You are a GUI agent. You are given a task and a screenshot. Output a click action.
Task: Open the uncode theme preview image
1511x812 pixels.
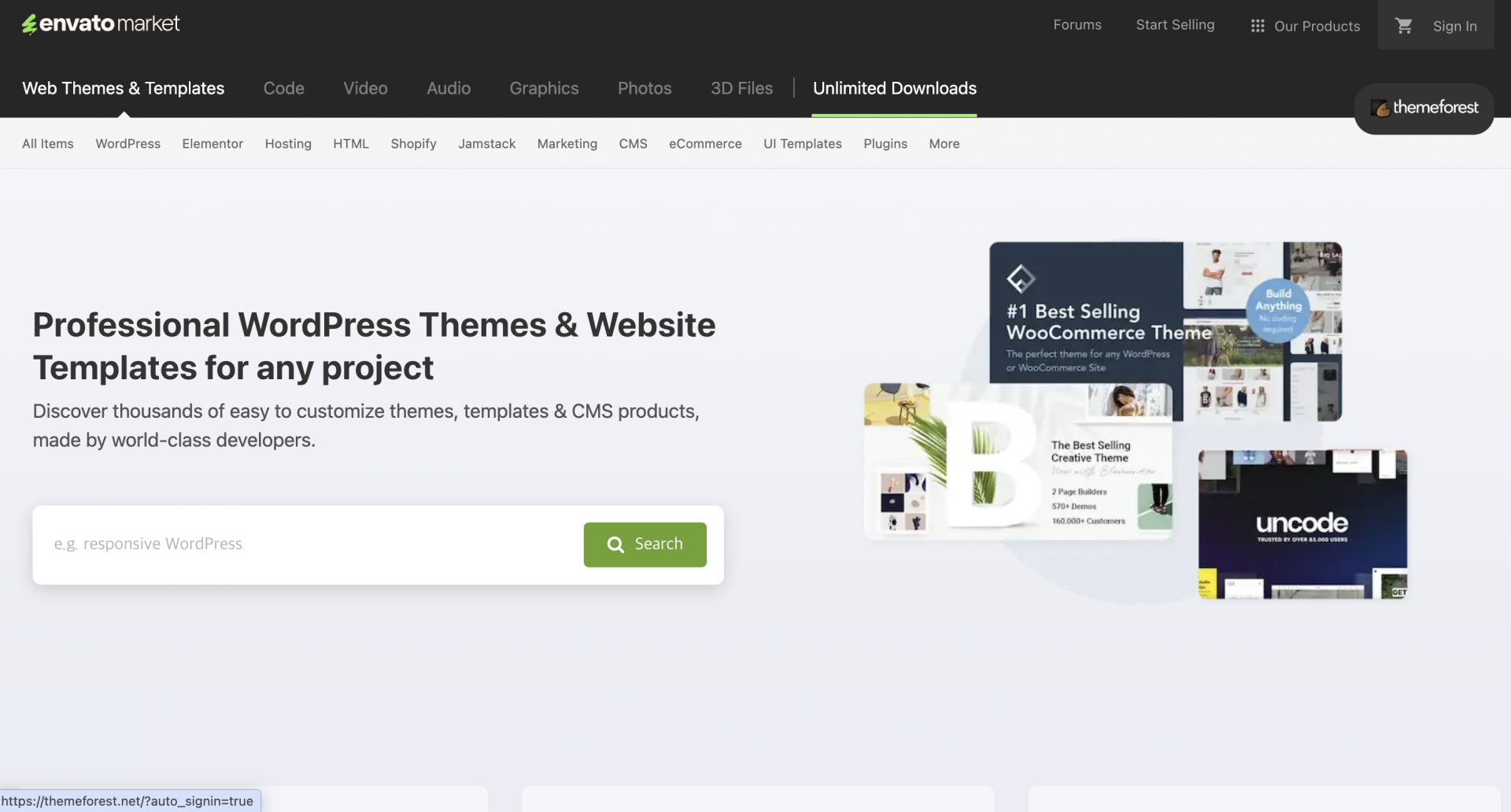point(1302,524)
